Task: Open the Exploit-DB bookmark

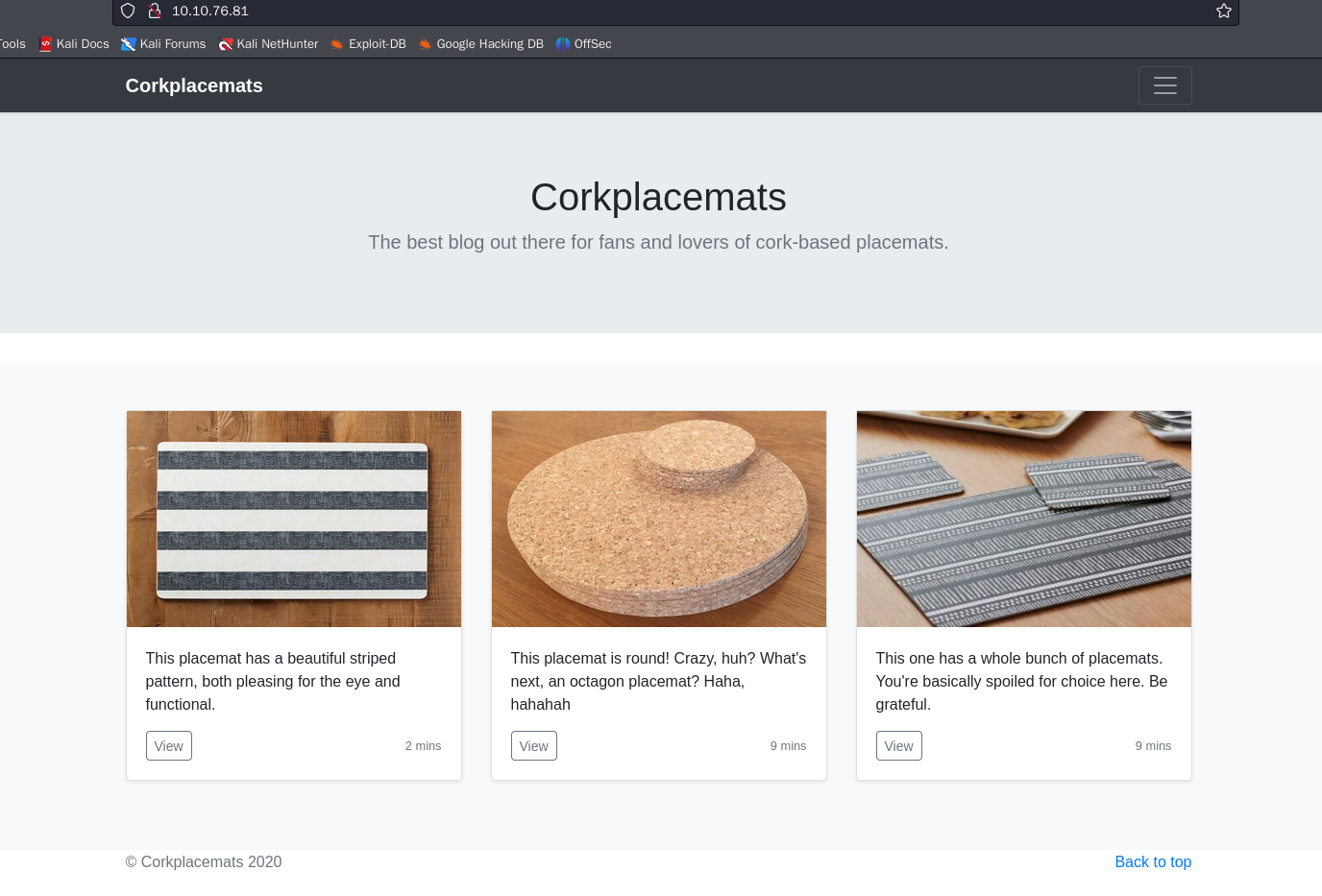Action: tap(368, 44)
